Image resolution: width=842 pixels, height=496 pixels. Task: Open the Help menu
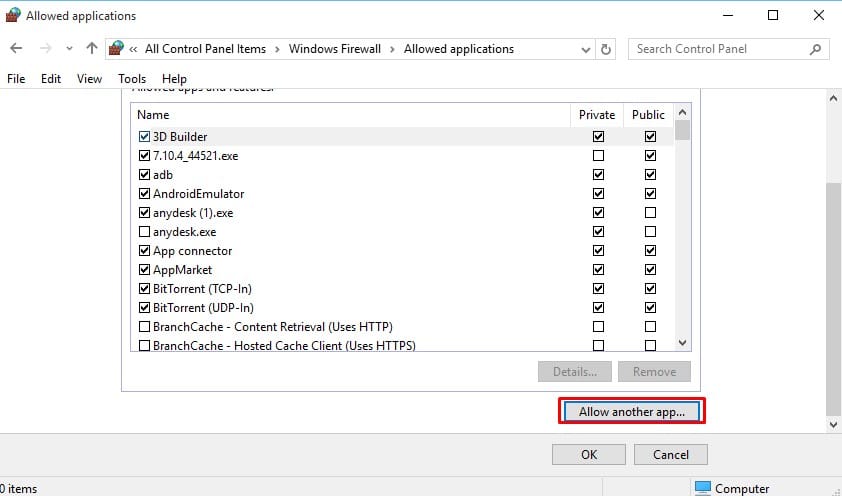click(x=174, y=79)
